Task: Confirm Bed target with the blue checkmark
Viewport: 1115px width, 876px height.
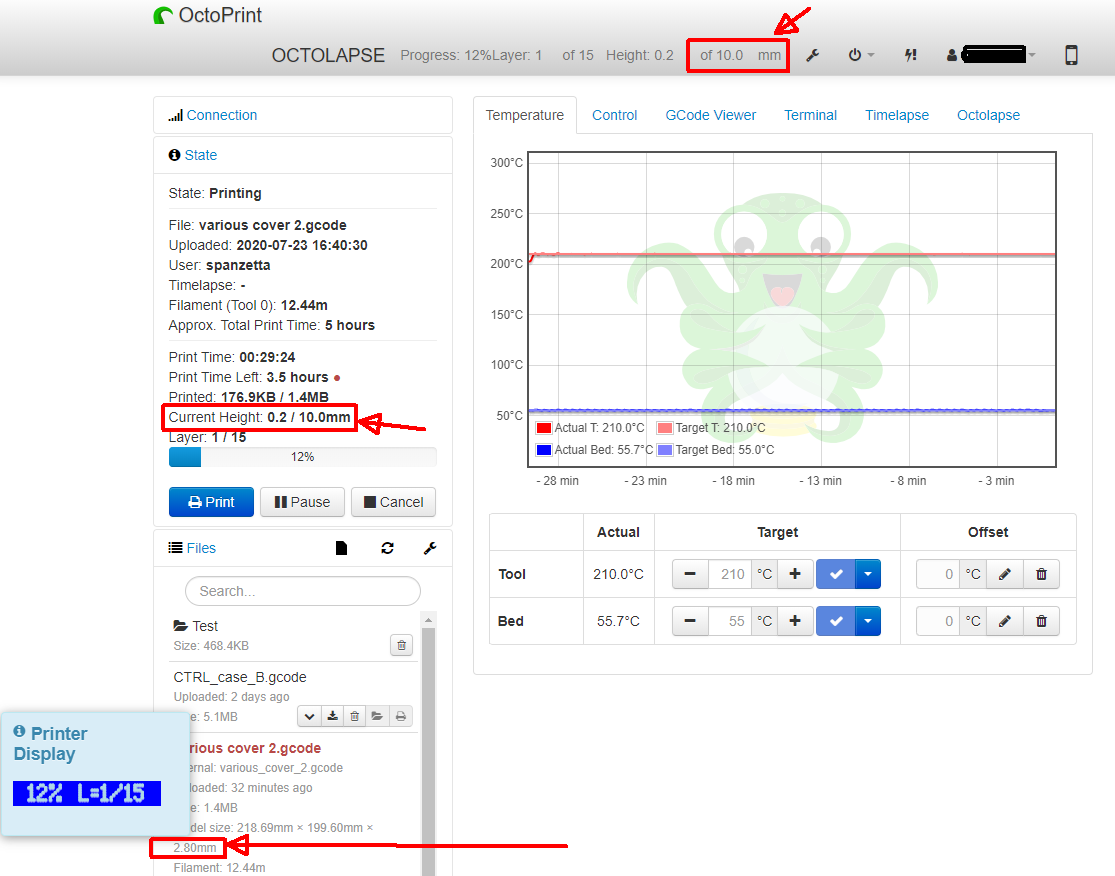Action: coord(836,621)
